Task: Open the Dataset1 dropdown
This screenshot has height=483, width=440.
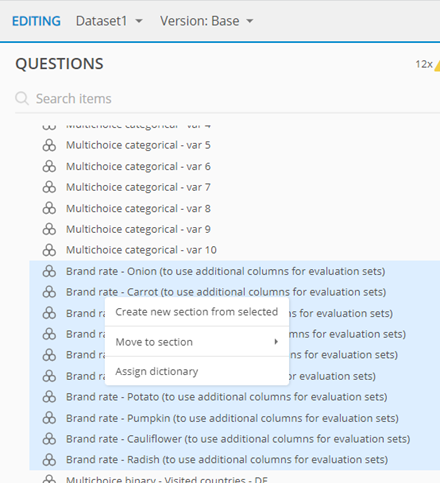Action: (109, 21)
